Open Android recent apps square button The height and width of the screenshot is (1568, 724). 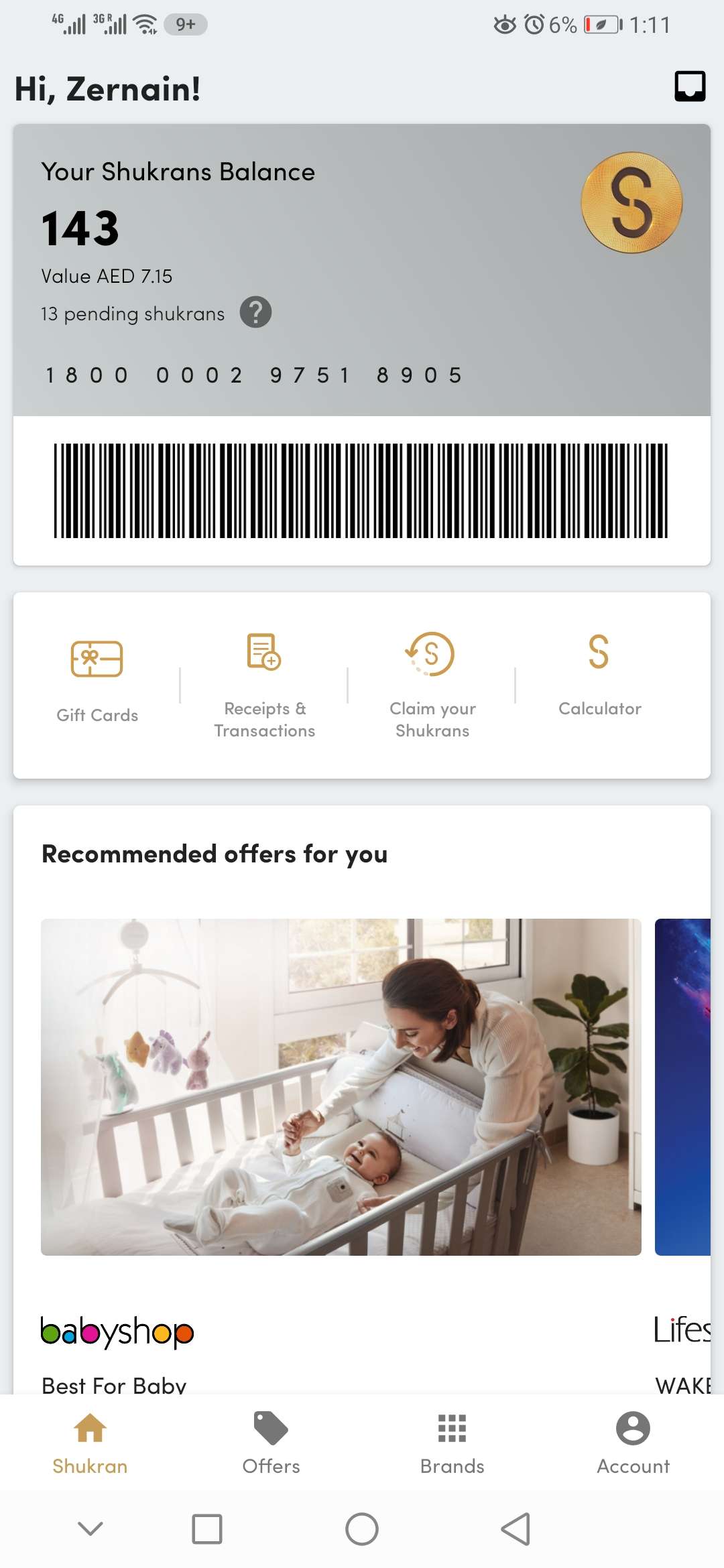pyautogui.click(x=207, y=1529)
